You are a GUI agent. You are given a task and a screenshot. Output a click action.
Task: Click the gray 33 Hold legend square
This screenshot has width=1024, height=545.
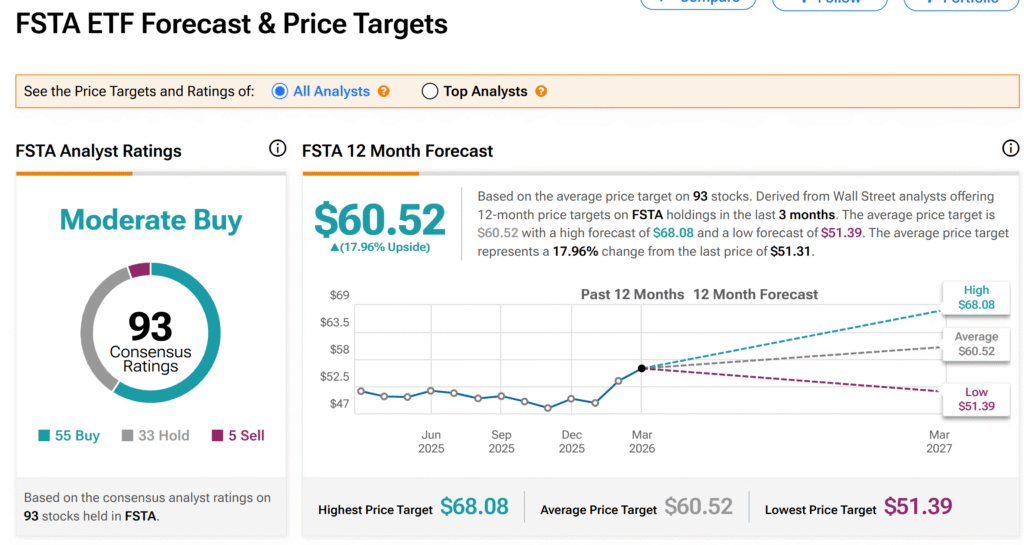pos(128,436)
